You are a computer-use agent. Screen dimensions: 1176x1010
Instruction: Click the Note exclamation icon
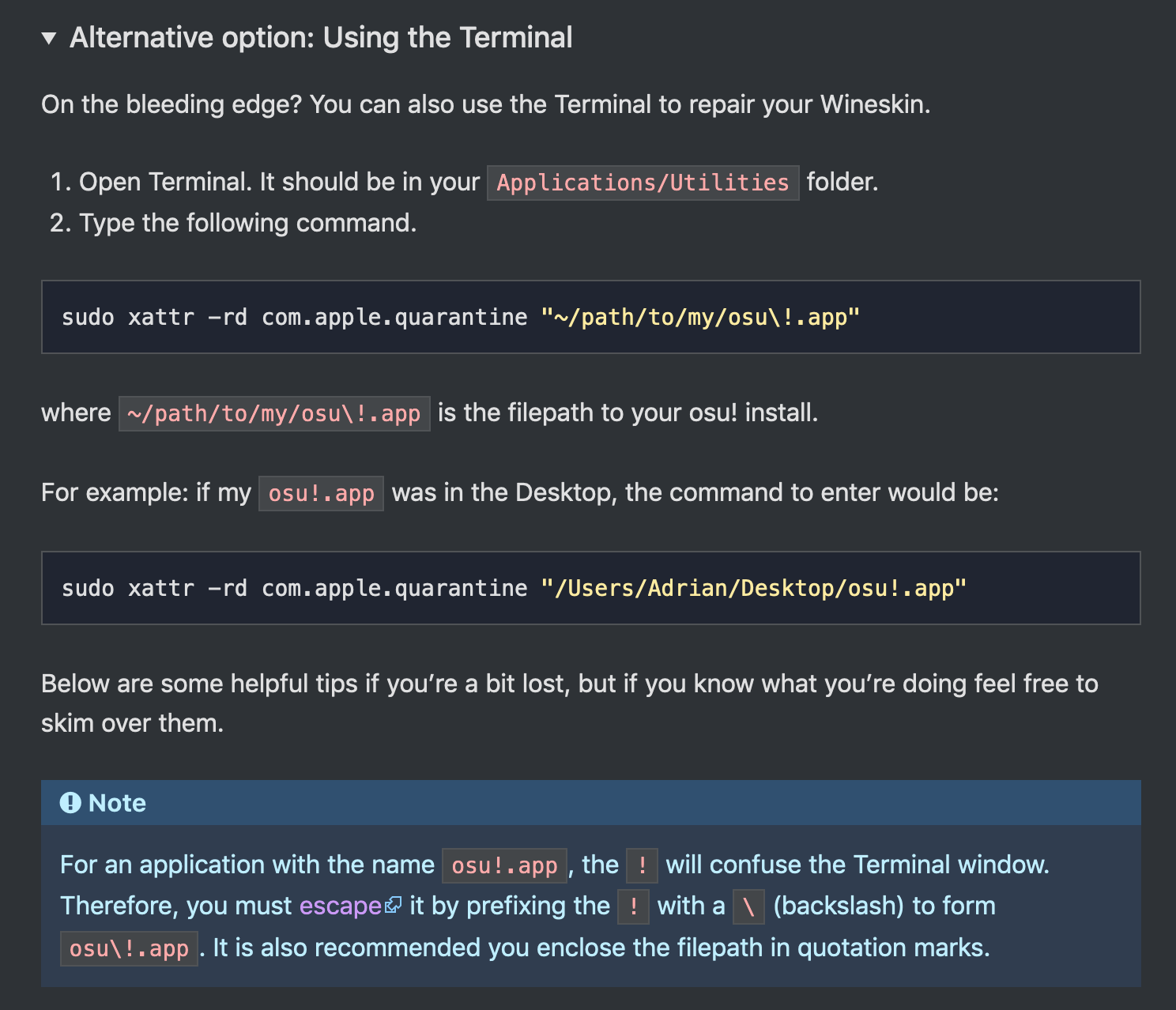coord(70,803)
